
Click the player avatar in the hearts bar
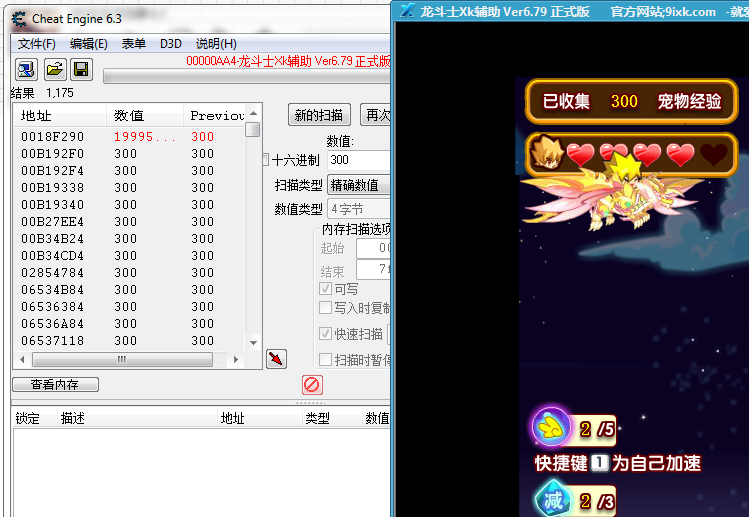click(547, 153)
